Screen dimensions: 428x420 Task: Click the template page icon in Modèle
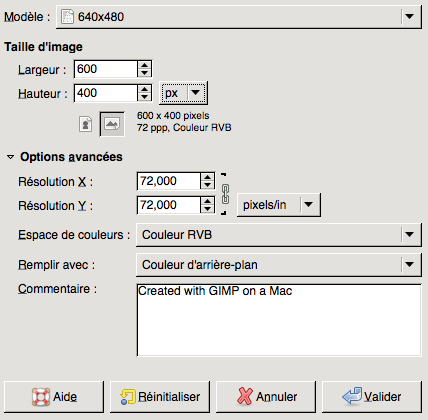click(67, 17)
